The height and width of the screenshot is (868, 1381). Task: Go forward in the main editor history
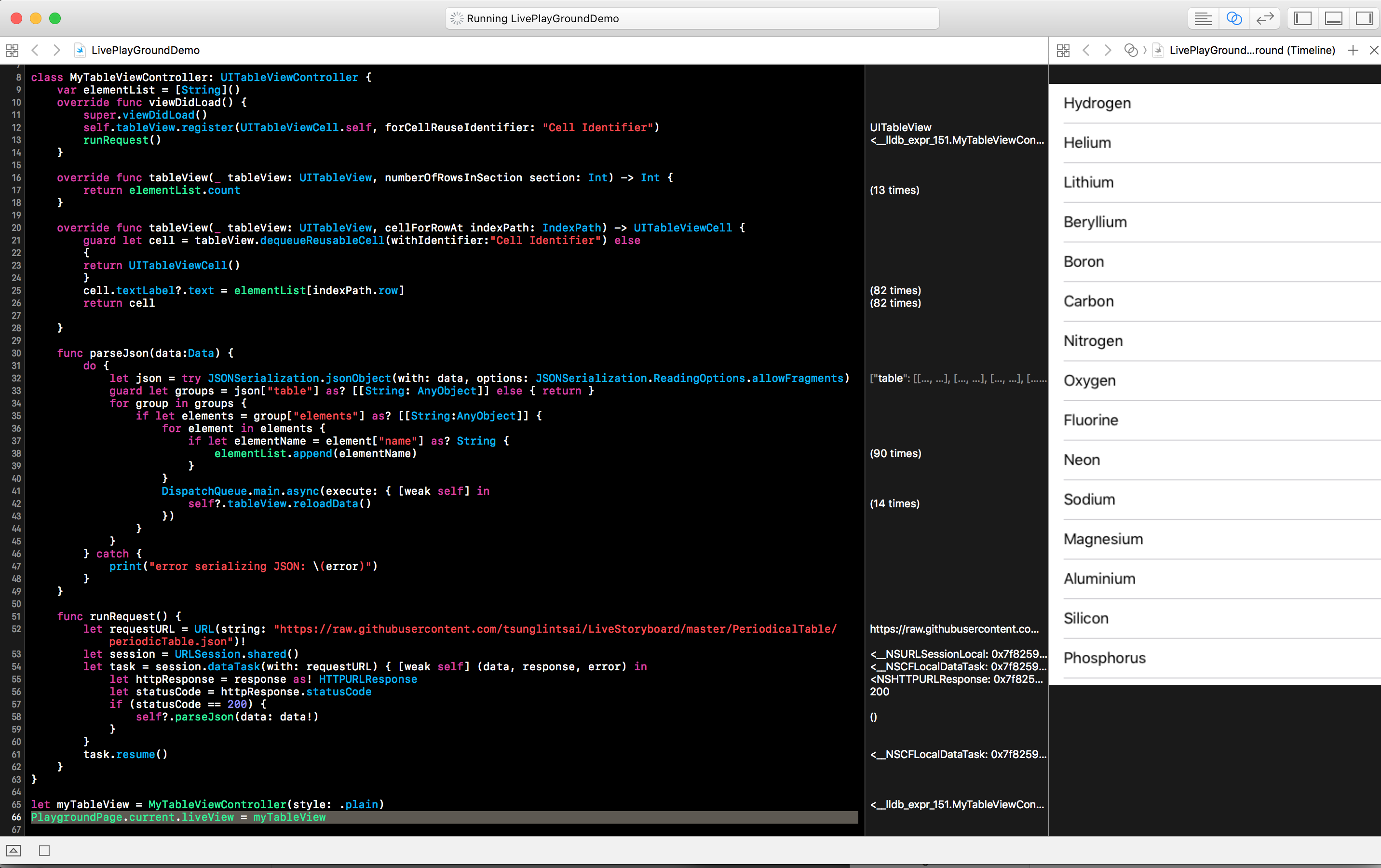click(x=56, y=51)
